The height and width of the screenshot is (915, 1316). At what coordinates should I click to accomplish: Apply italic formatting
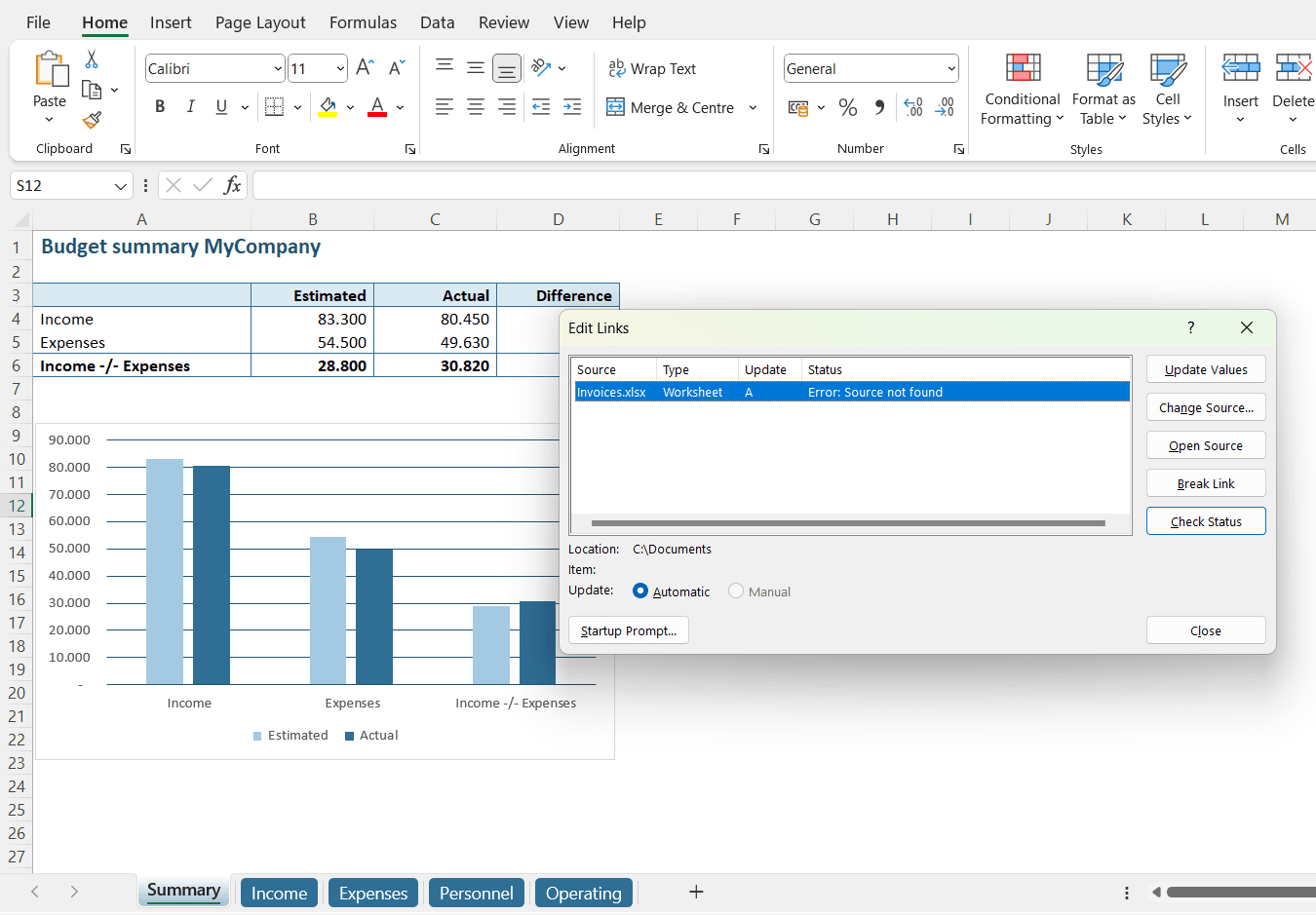point(191,107)
